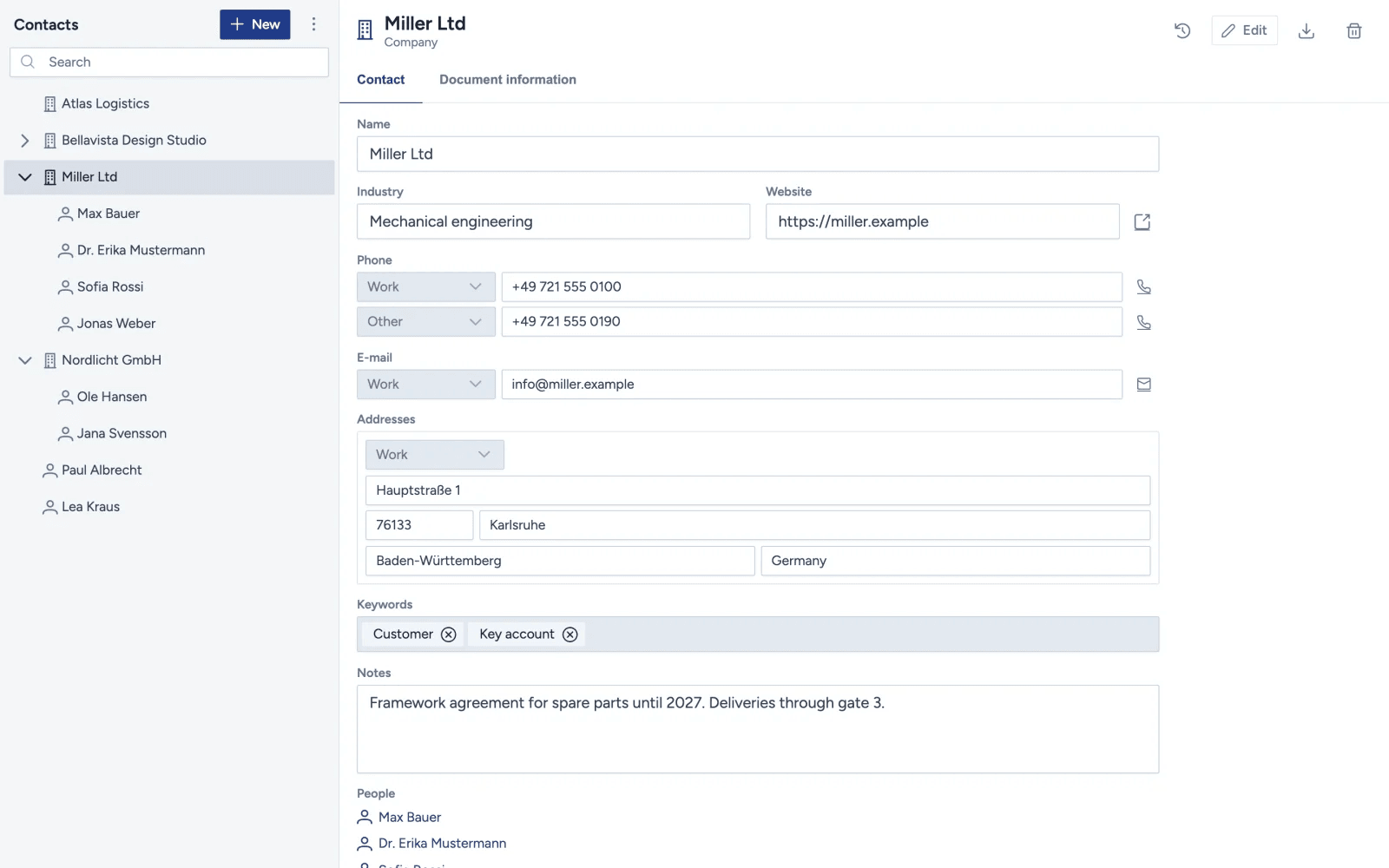Click the Nordlicht GmbH building icon

coord(49,360)
